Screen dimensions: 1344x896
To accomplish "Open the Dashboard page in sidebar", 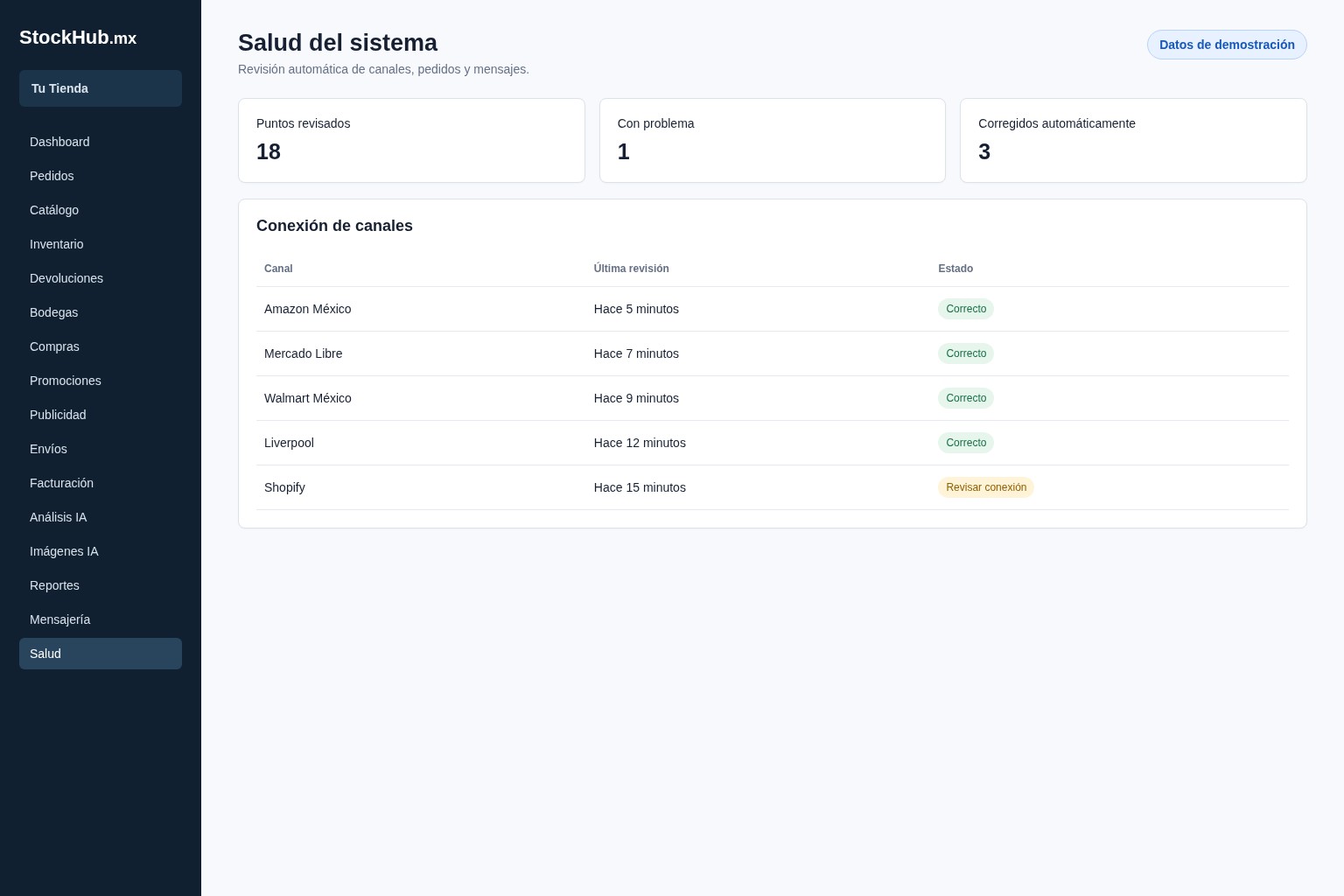I will (x=101, y=142).
